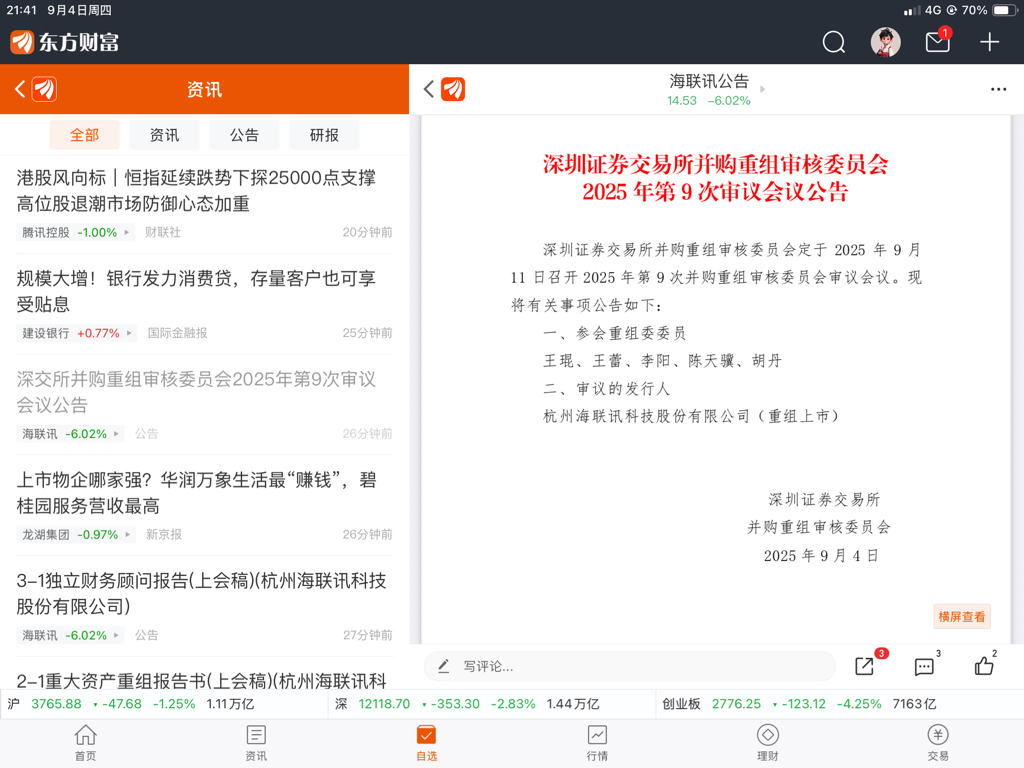1024x768 pixels.
Task: Tap the document's red announcement title
Action: [x=715, y=178]
